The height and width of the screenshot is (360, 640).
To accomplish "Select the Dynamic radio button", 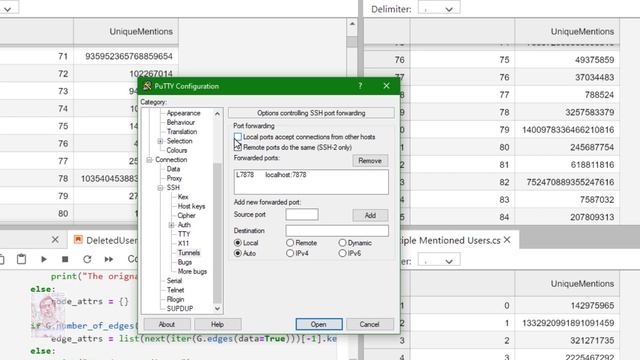I will pyautogui.click(x=342, y=242).
